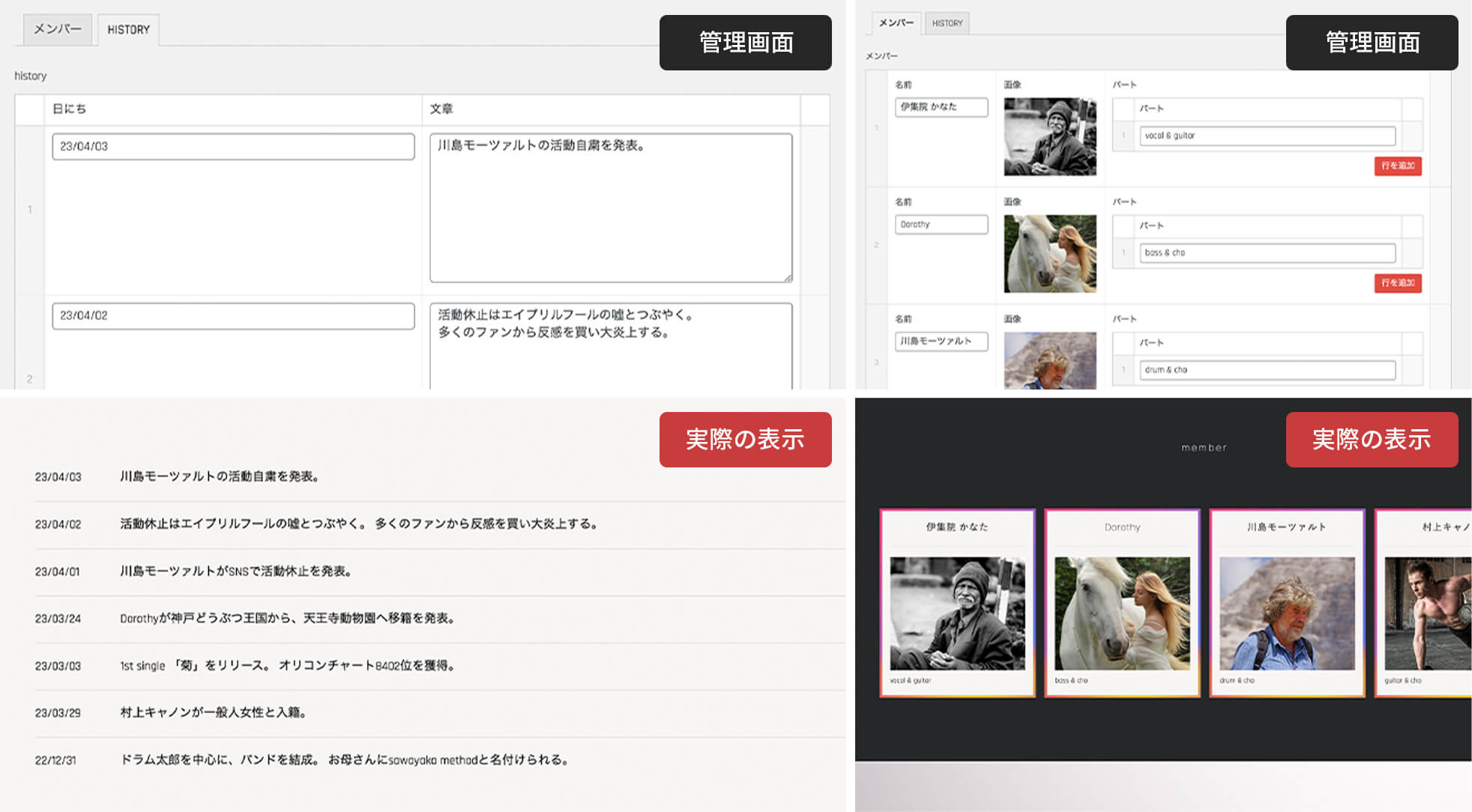Click the date field showing 23/04/03
Screen dimensions: 1472x812
pyautogui.click(x=232, y=147)
